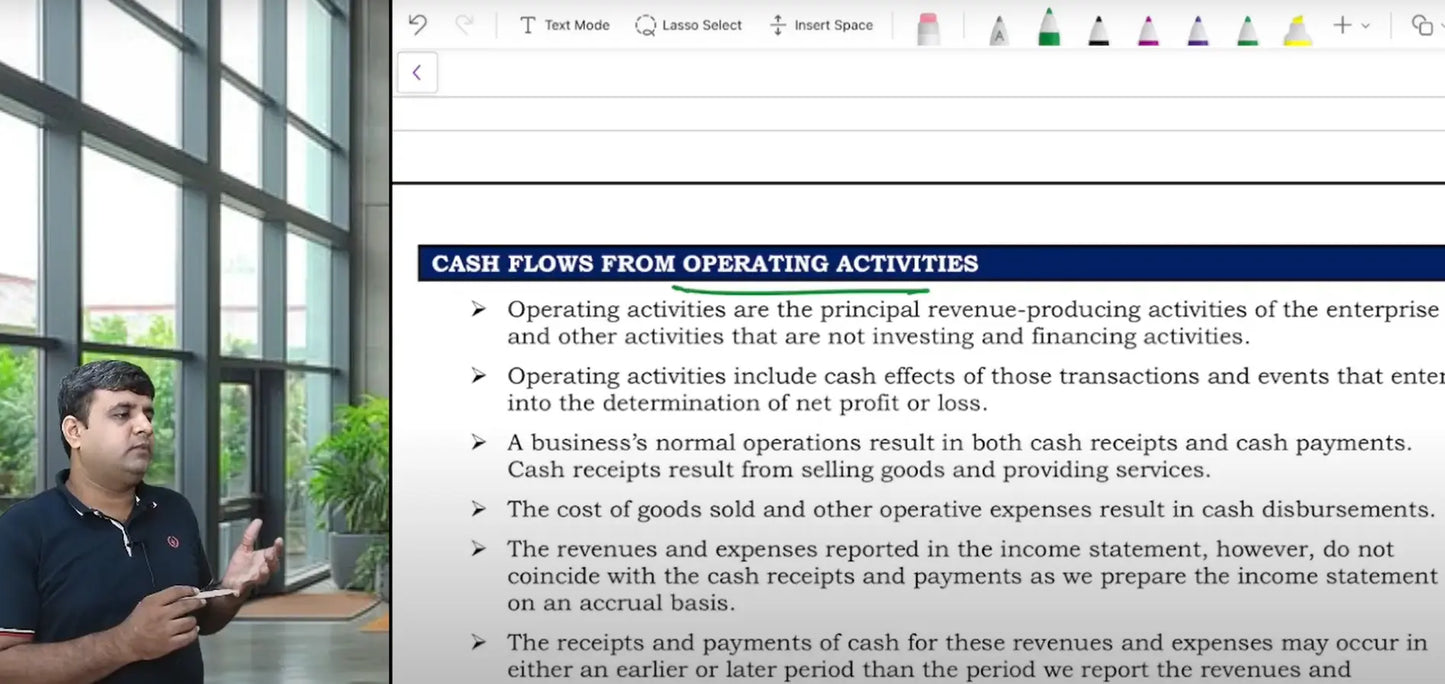Click the presenter video panel

(194, 342)
